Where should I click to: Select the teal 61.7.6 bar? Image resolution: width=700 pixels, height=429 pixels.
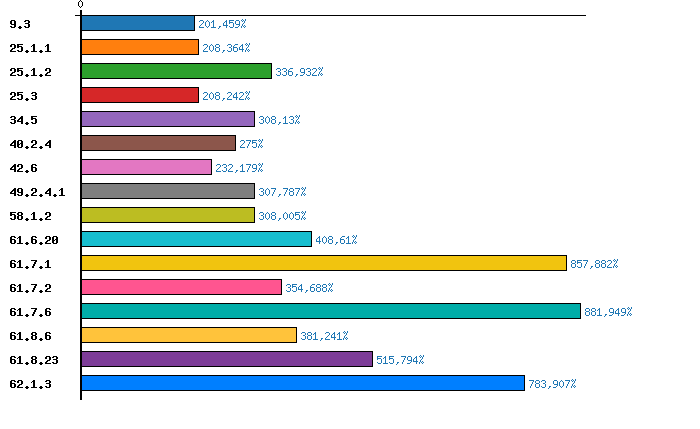[x=330, y=311]
